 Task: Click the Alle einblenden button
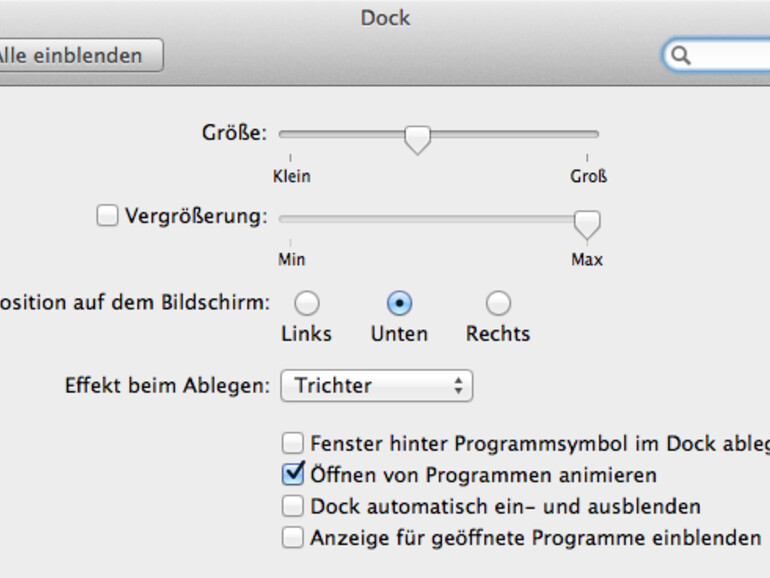[x=80, y=56]
